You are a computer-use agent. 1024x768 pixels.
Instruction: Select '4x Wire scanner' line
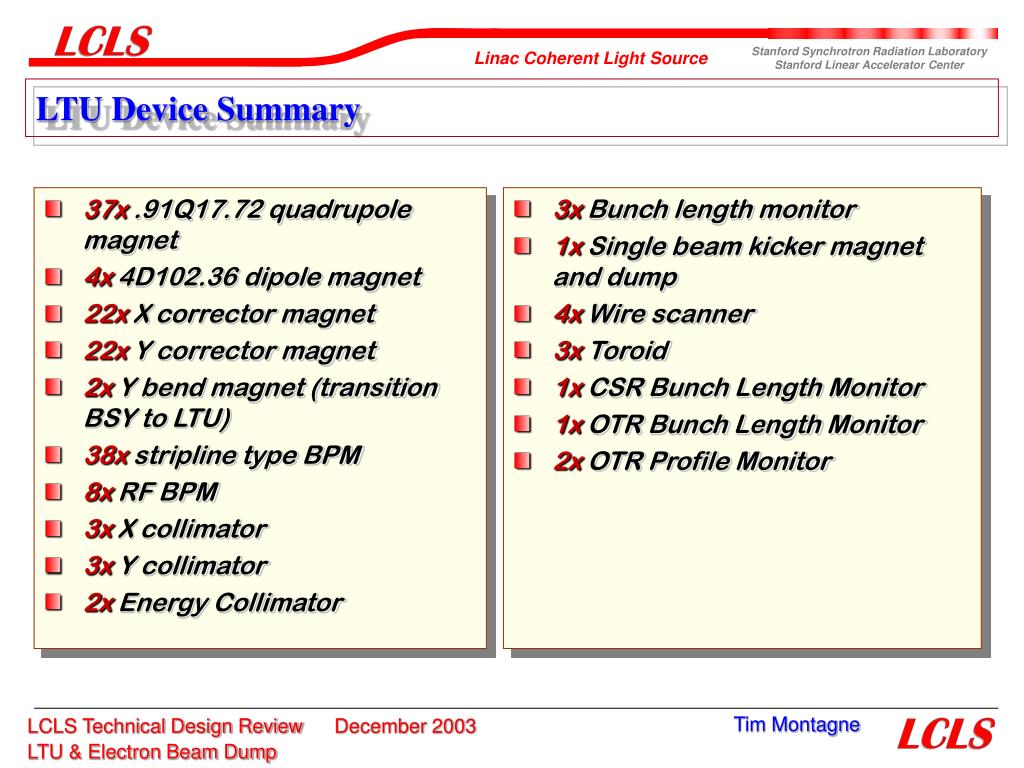click(x=654, y=314)
